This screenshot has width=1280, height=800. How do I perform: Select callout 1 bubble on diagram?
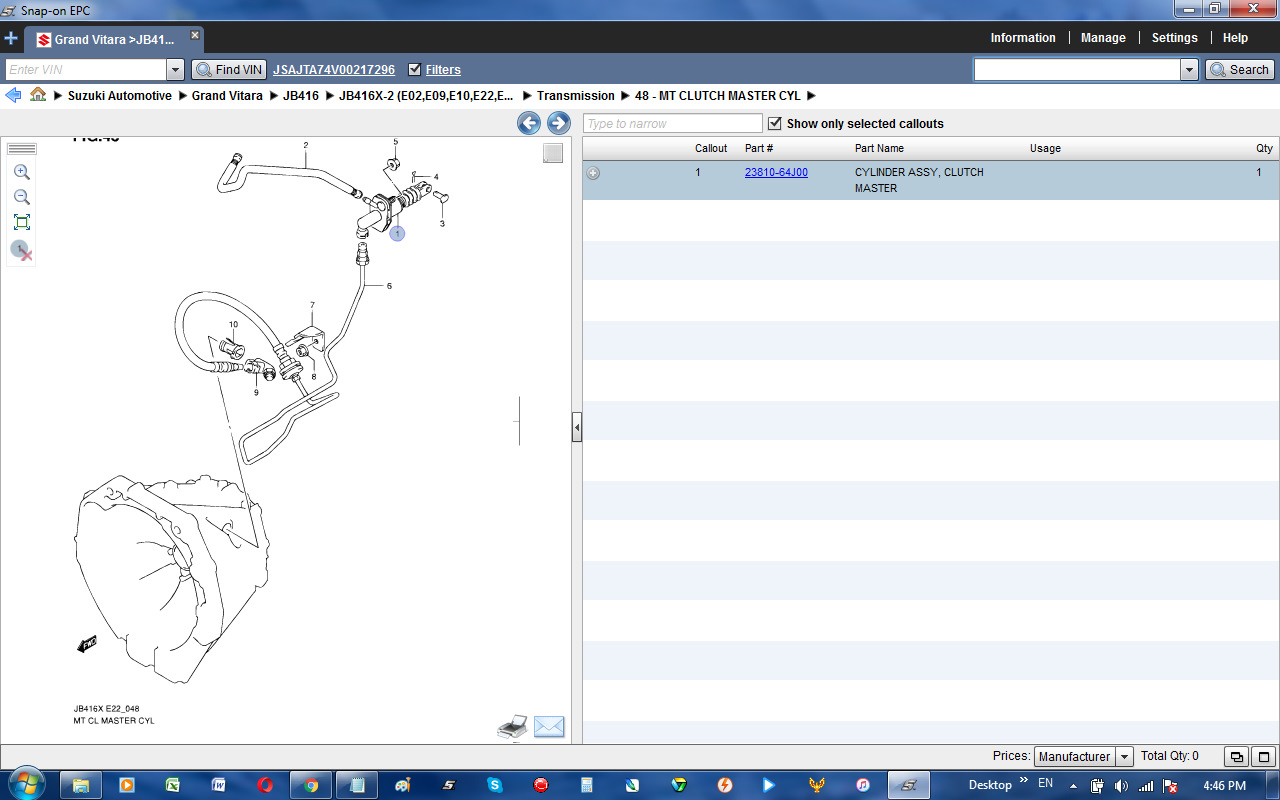click(397, 233)
